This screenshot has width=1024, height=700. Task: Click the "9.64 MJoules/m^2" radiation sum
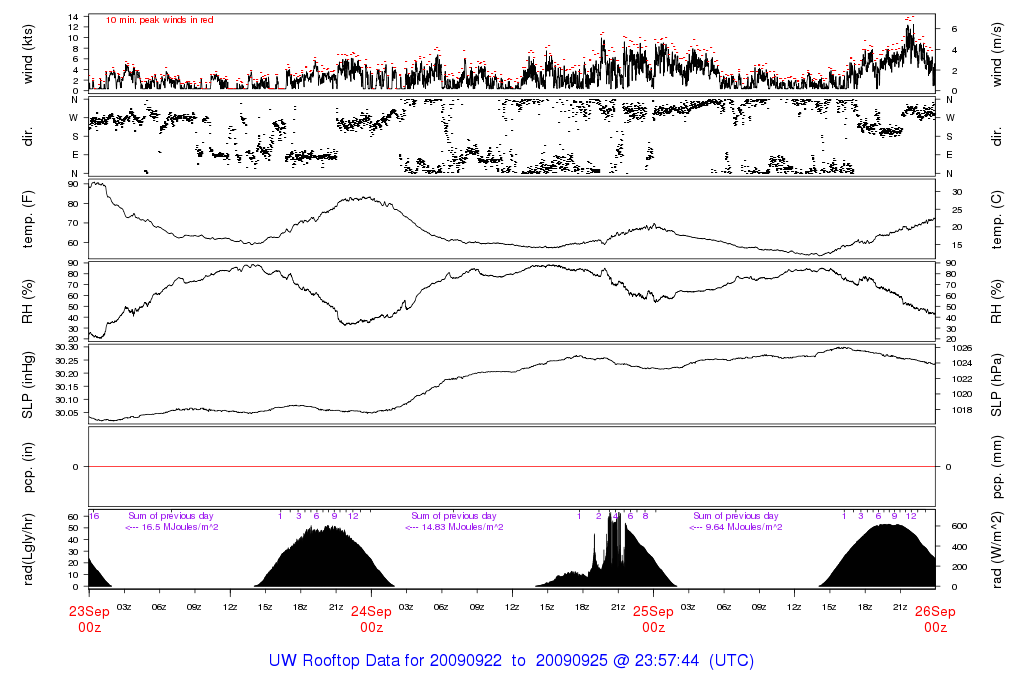(744, 527)
